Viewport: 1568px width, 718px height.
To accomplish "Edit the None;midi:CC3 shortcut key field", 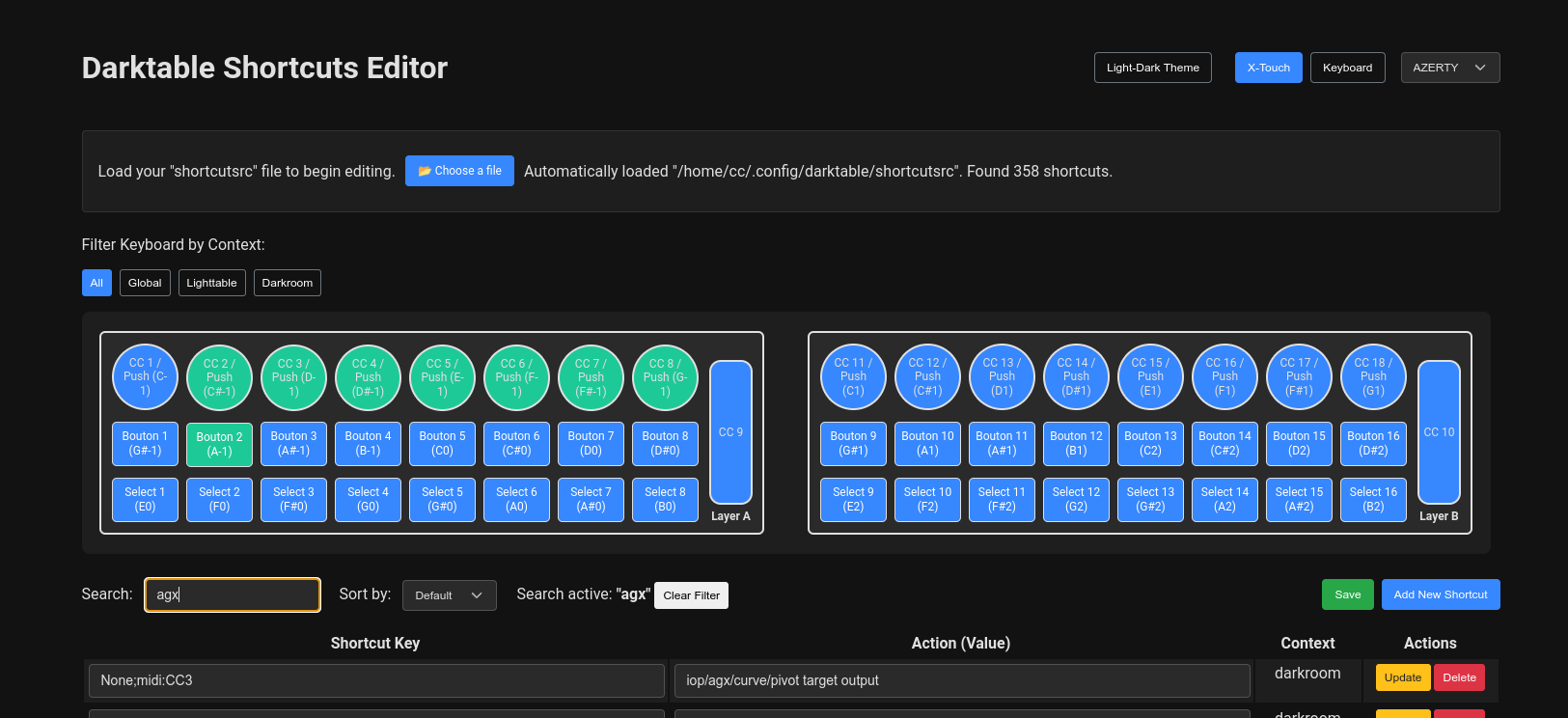I will [x=376, y=680].
